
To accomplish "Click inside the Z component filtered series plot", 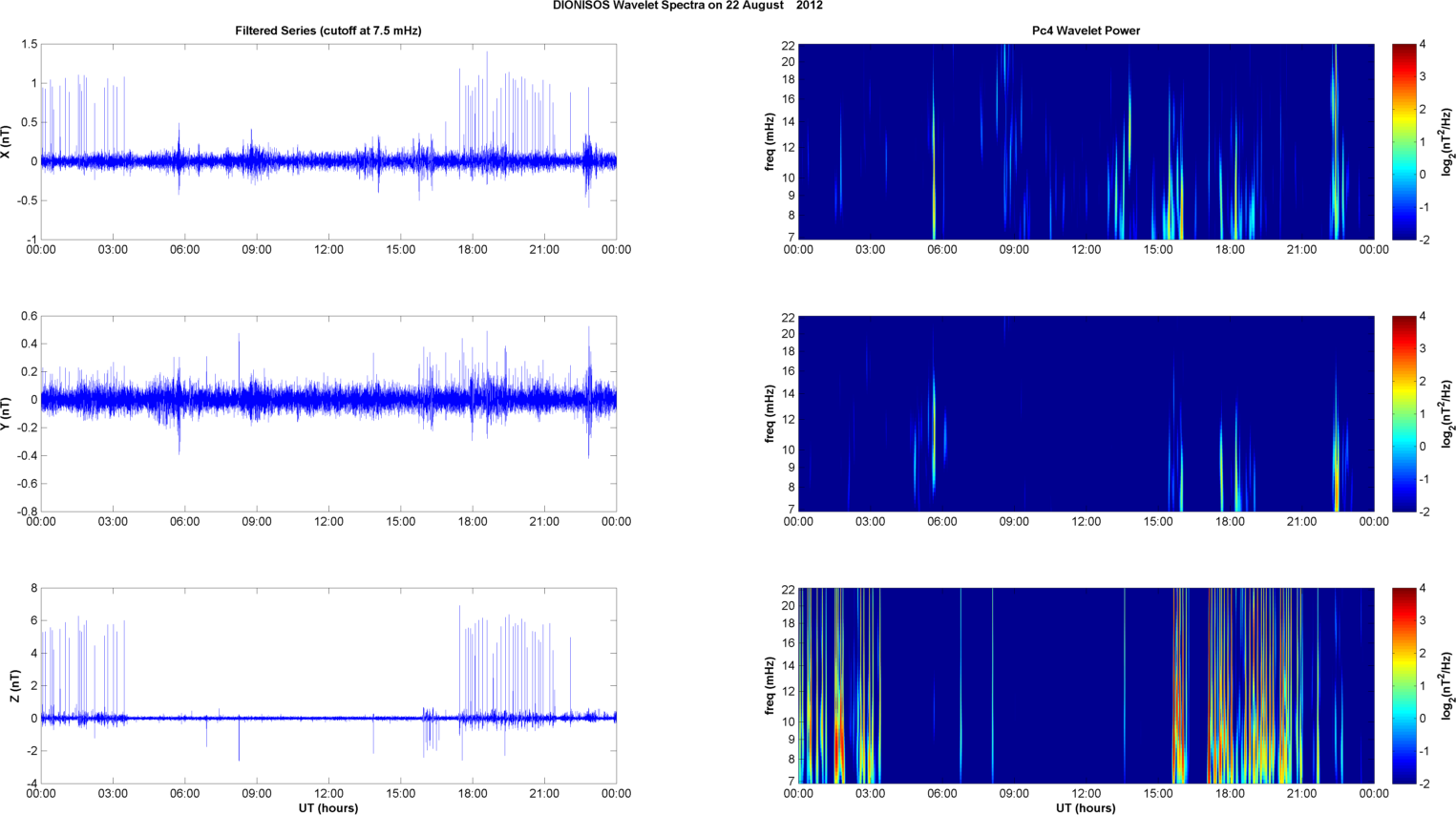I will point(328,686).
